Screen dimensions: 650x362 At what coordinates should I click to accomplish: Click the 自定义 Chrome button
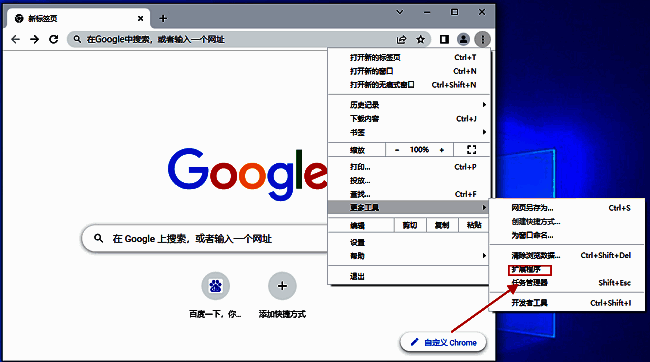tap(443, 343)
